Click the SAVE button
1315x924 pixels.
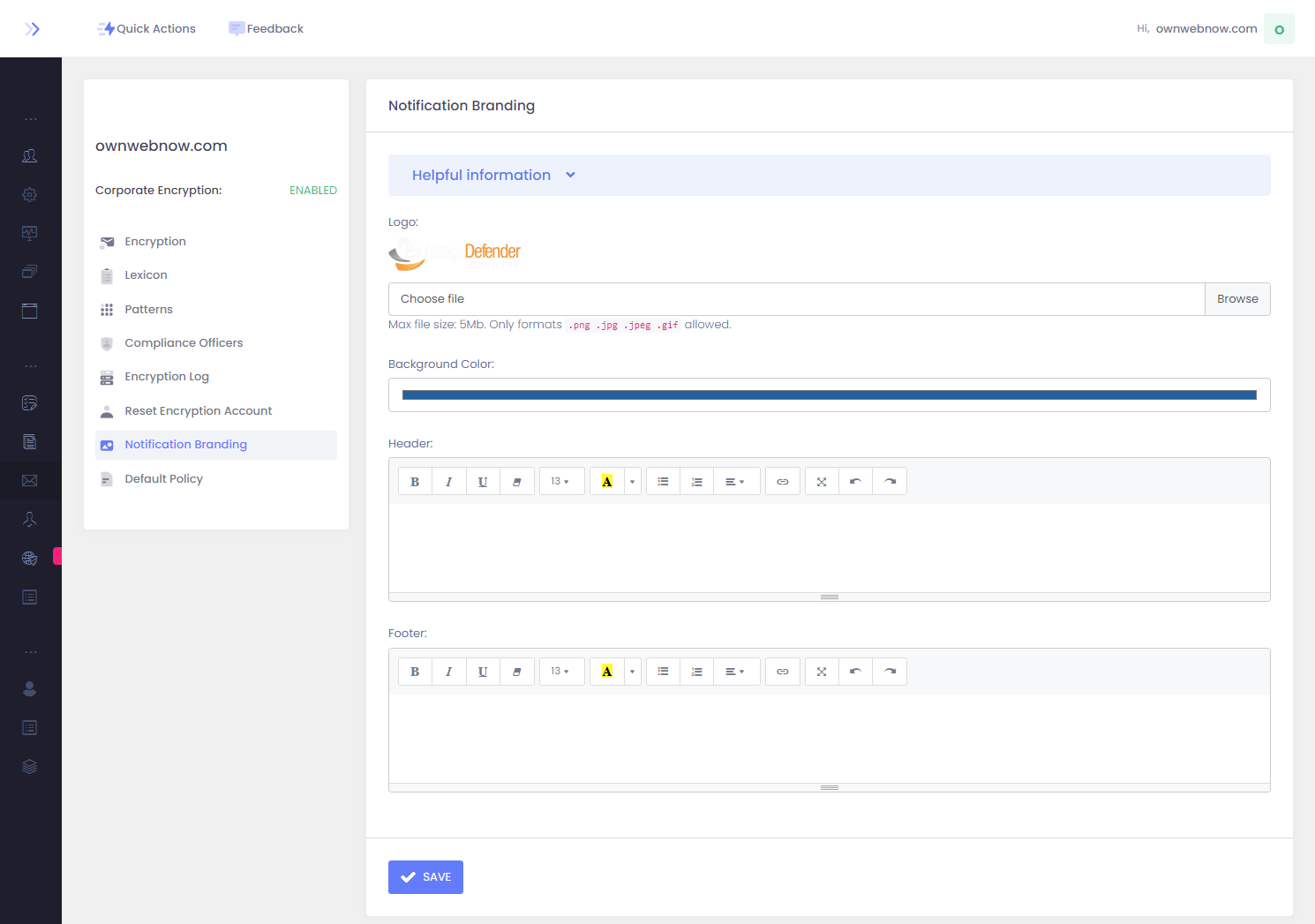point(425,877)
